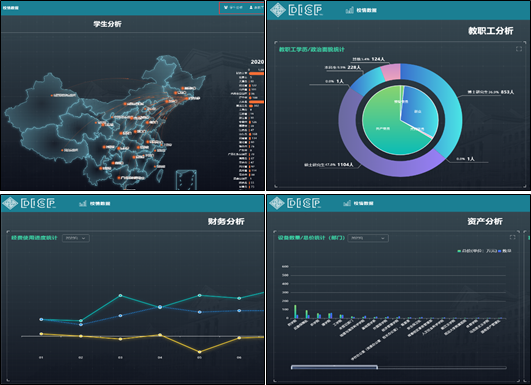Toggle the blue quantity legend item in the asset chart
The image size is (531, 385).
tap(504, 251)
